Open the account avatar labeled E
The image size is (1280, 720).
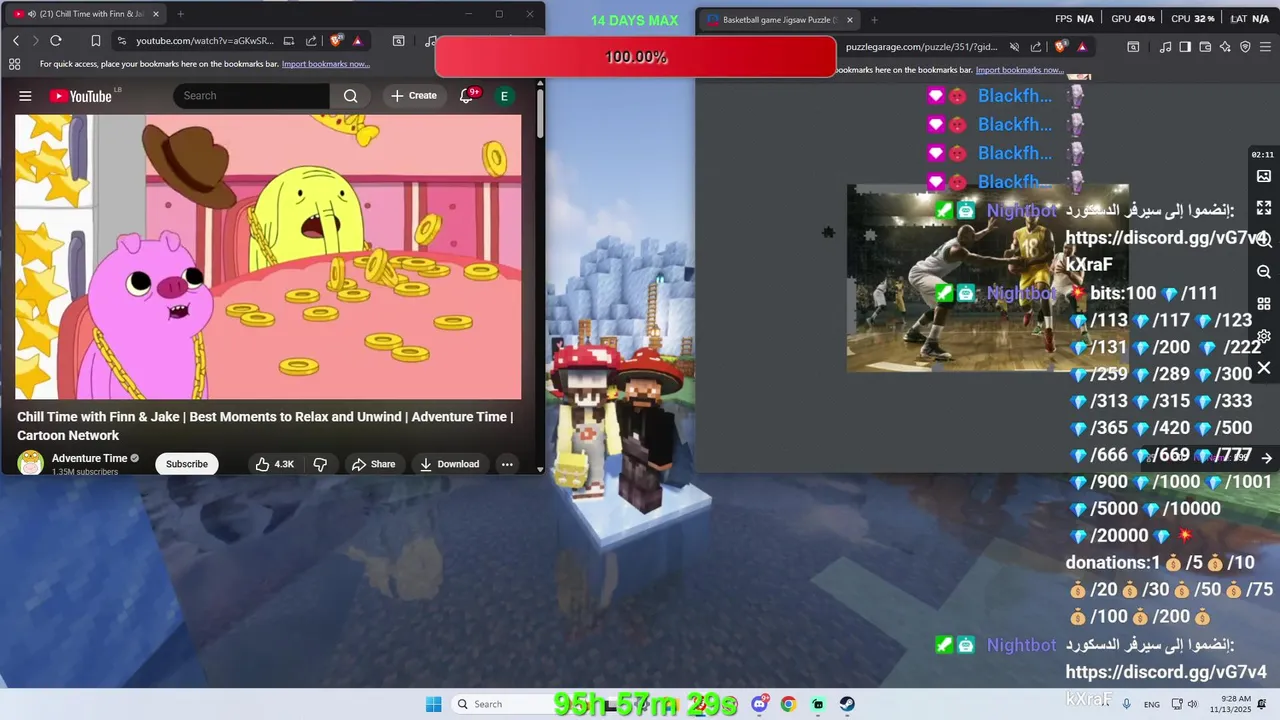[x=504, y=96]
